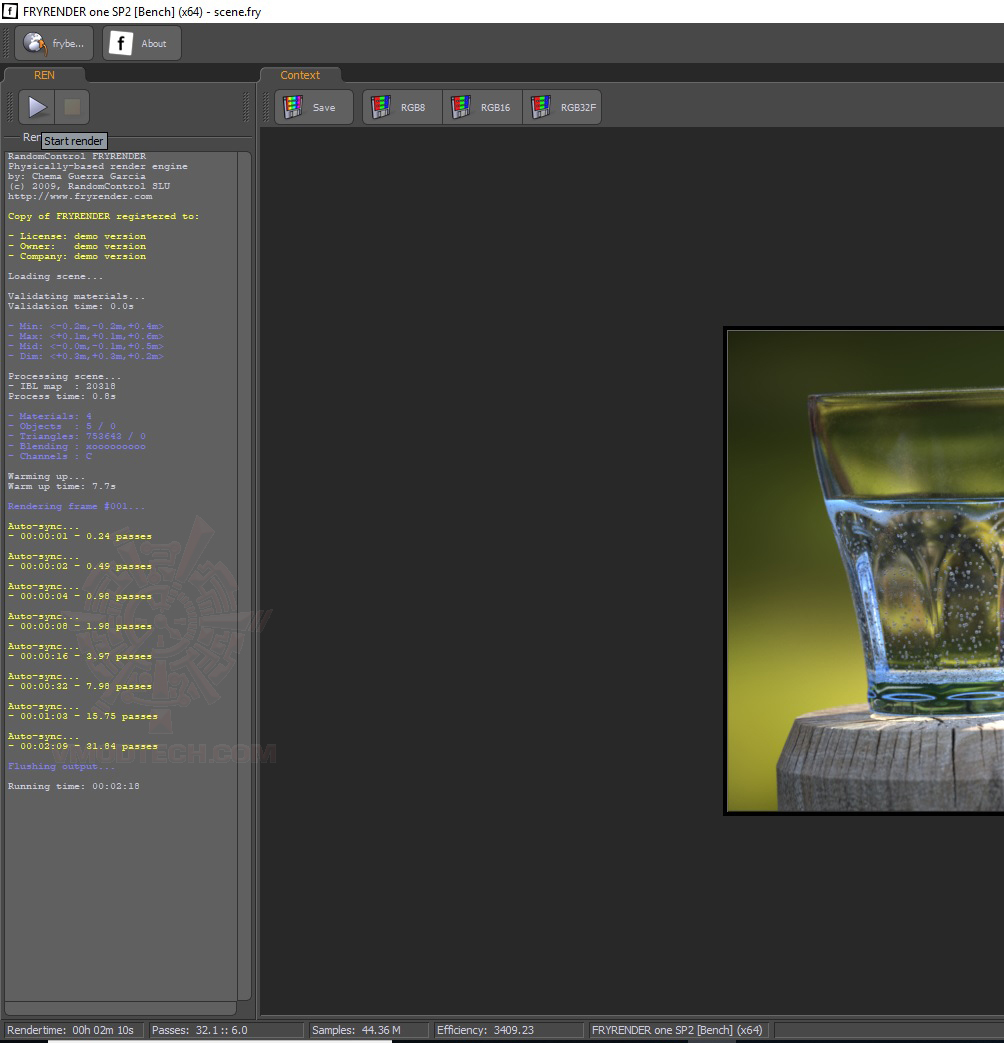The width and height of the screenshot is (1004, 1043).
Task: Select the RGB16 output format
Action: 482,107
